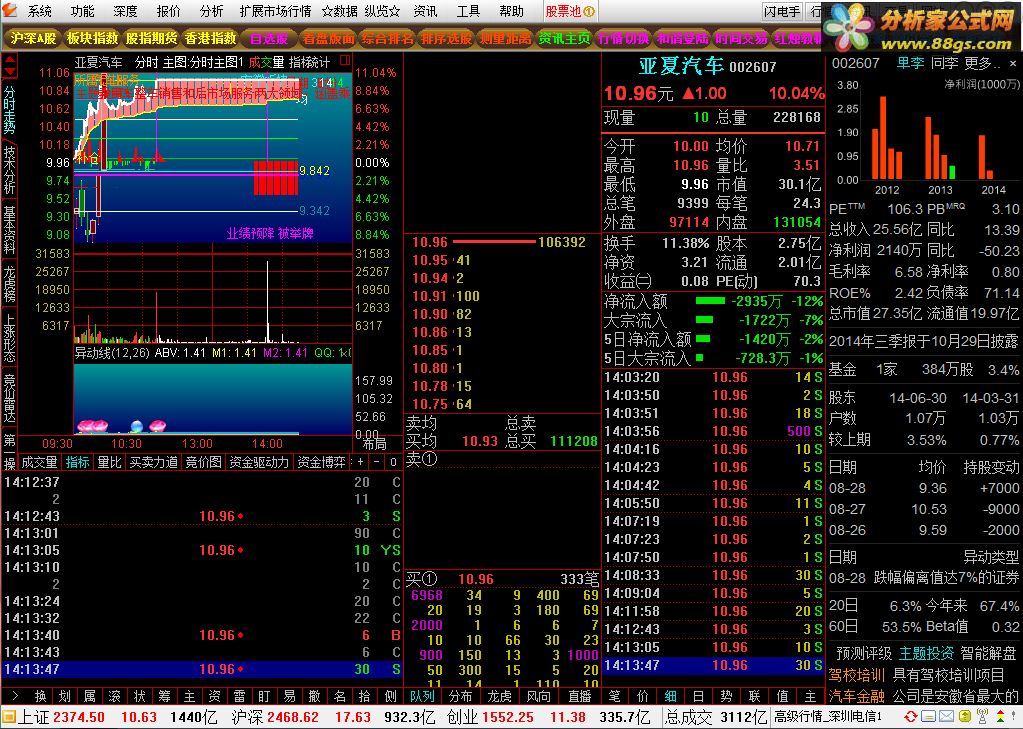Open the 功能 menu

[x=82, y=11]
